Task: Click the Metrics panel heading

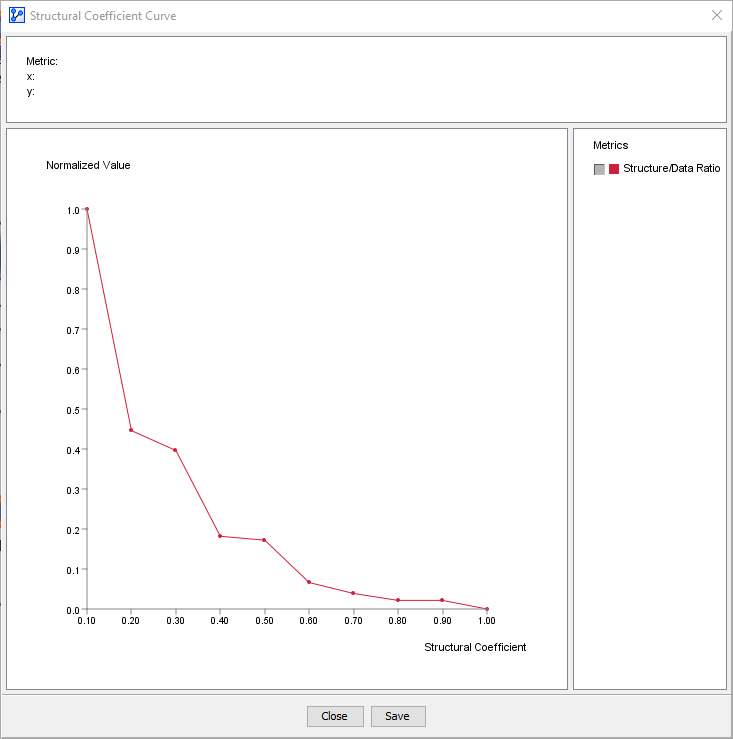Action: pos(610,145)
